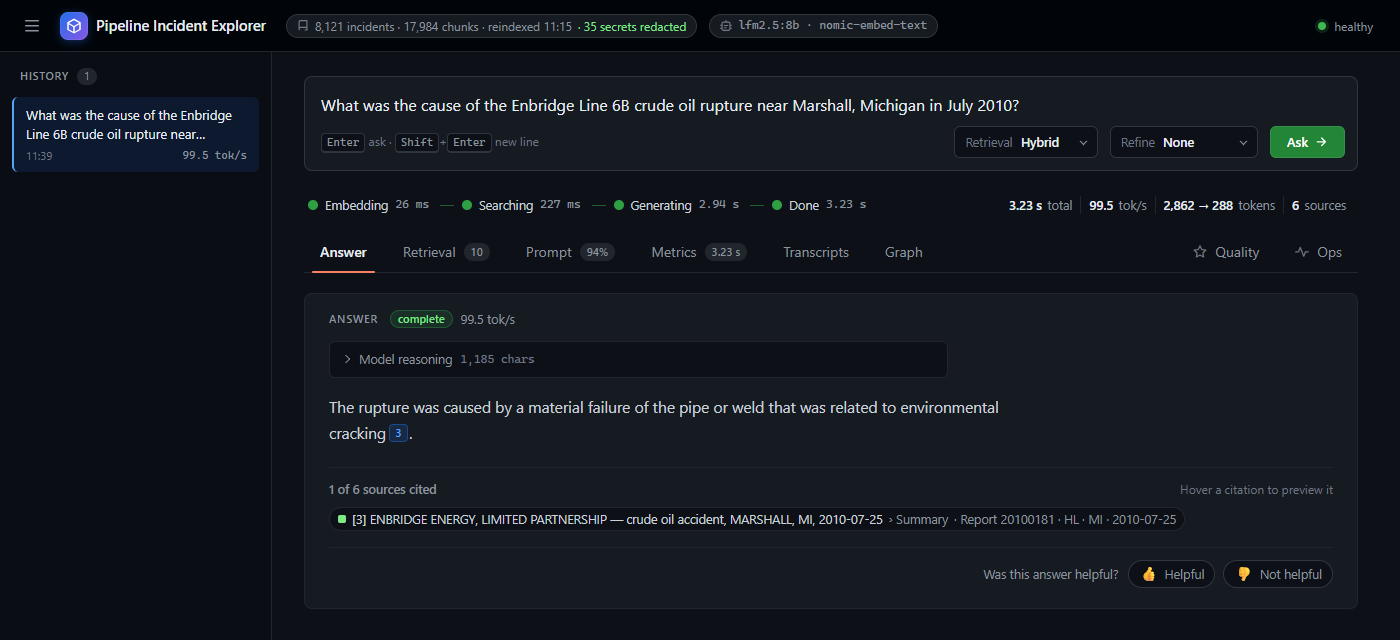The image size is (1400, 640).
Task: Click the complete status badge
Action: point(421,319)
